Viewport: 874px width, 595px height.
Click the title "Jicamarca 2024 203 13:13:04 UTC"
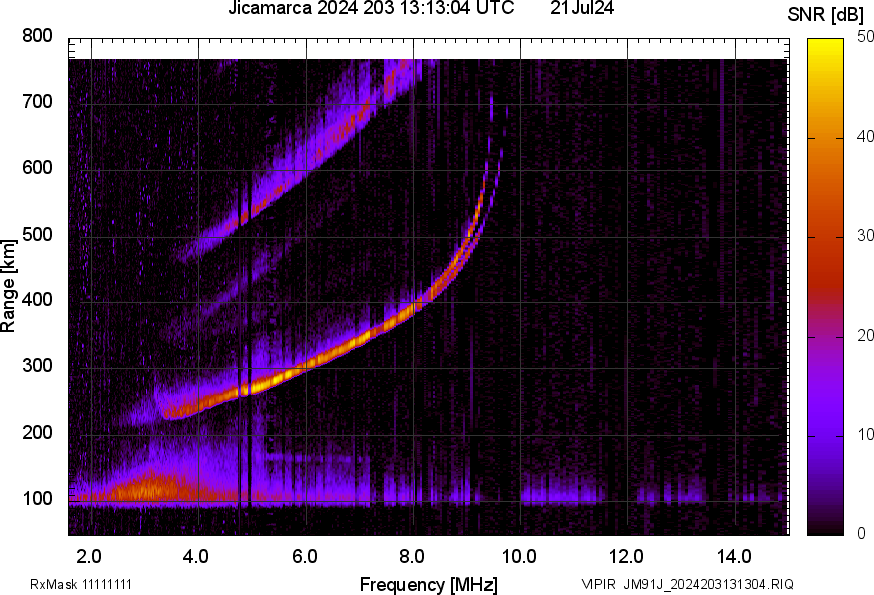[371, 8]
